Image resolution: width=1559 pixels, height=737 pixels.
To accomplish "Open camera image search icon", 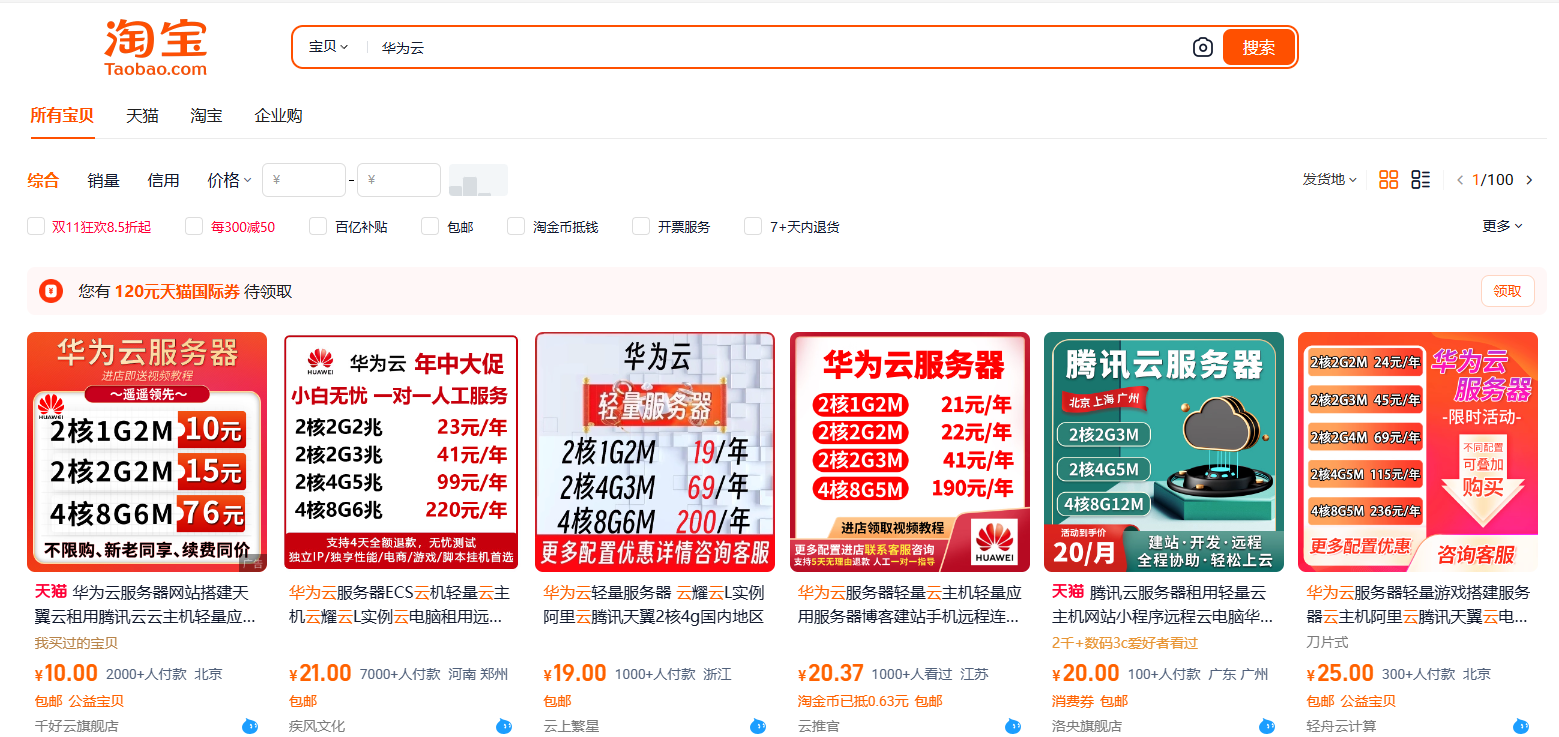I will pyautogui.click(x=1202, y=47).
